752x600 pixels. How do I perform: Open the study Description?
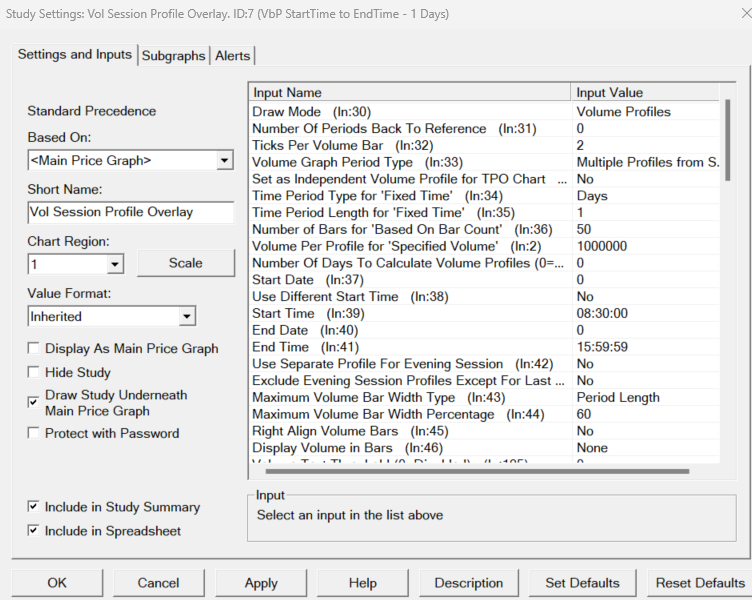point(468,583)
